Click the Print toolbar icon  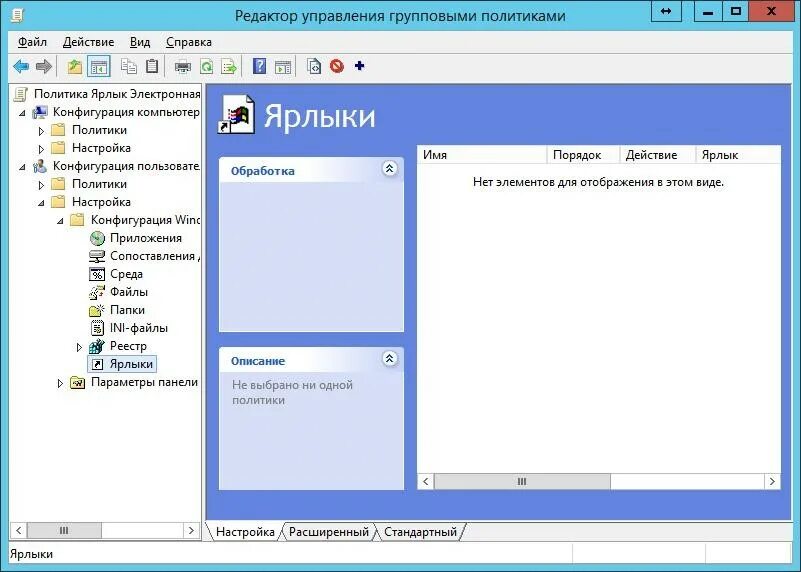[x=182, y=66]
